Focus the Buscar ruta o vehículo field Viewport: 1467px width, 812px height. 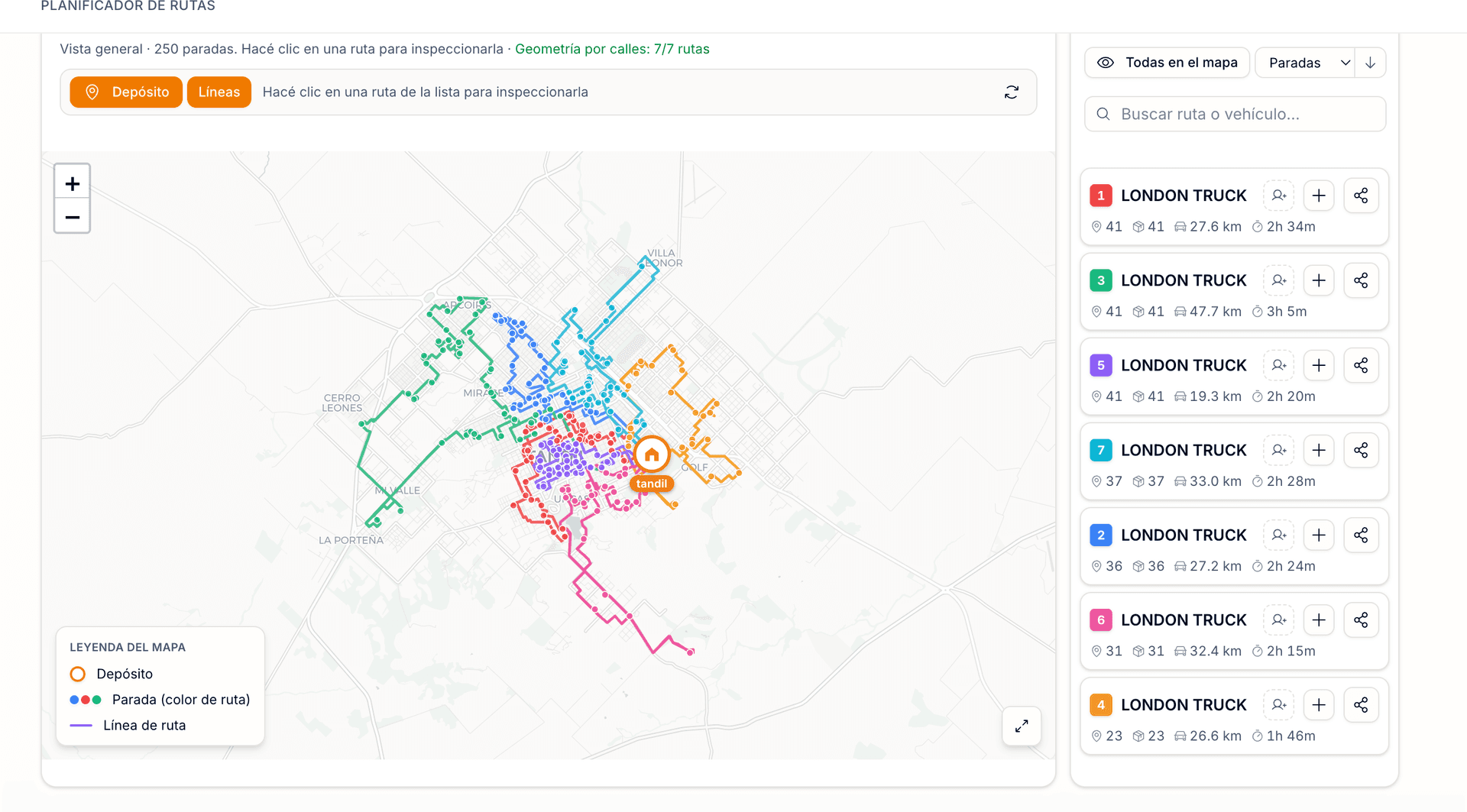(1235, 114)
